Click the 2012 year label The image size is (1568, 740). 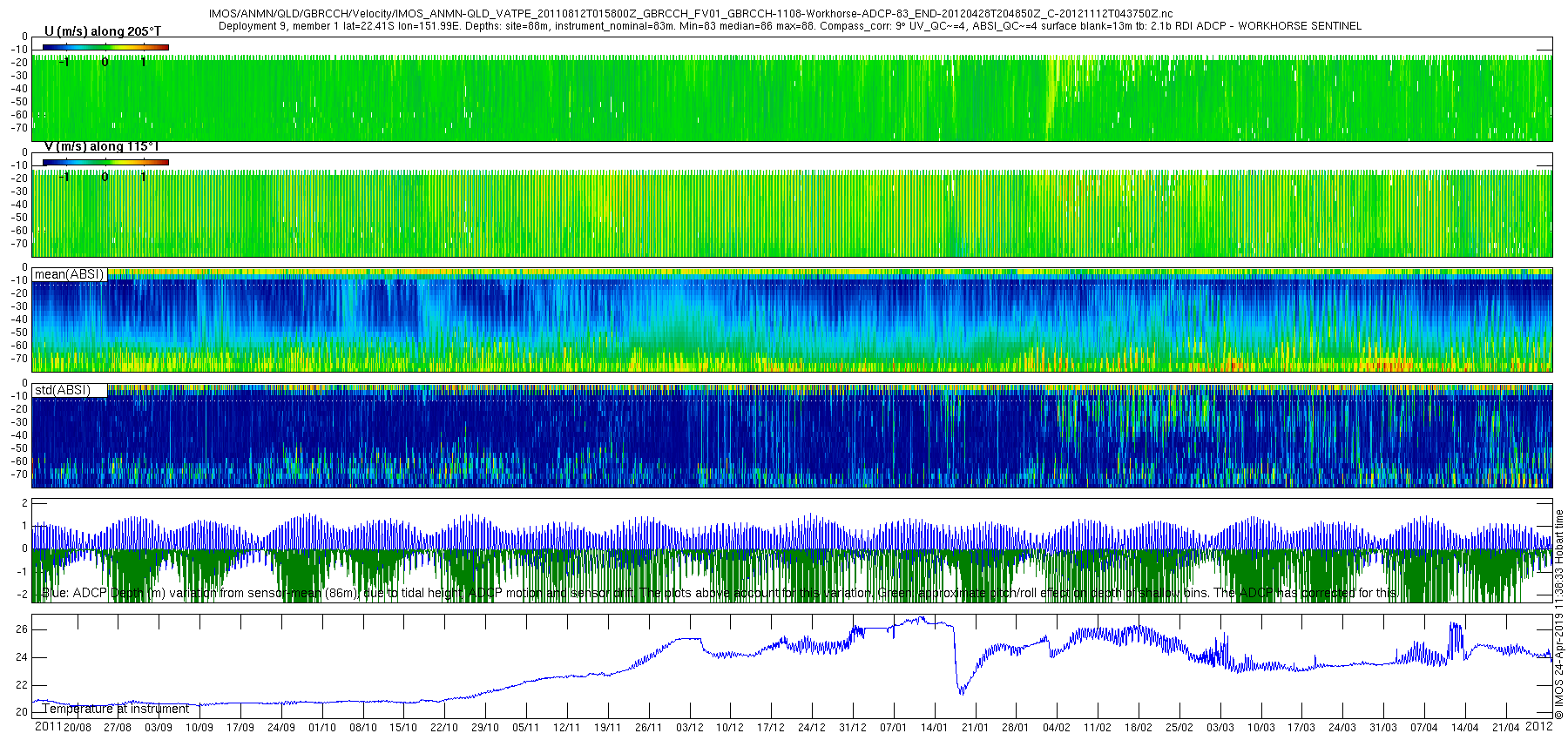1539,727
